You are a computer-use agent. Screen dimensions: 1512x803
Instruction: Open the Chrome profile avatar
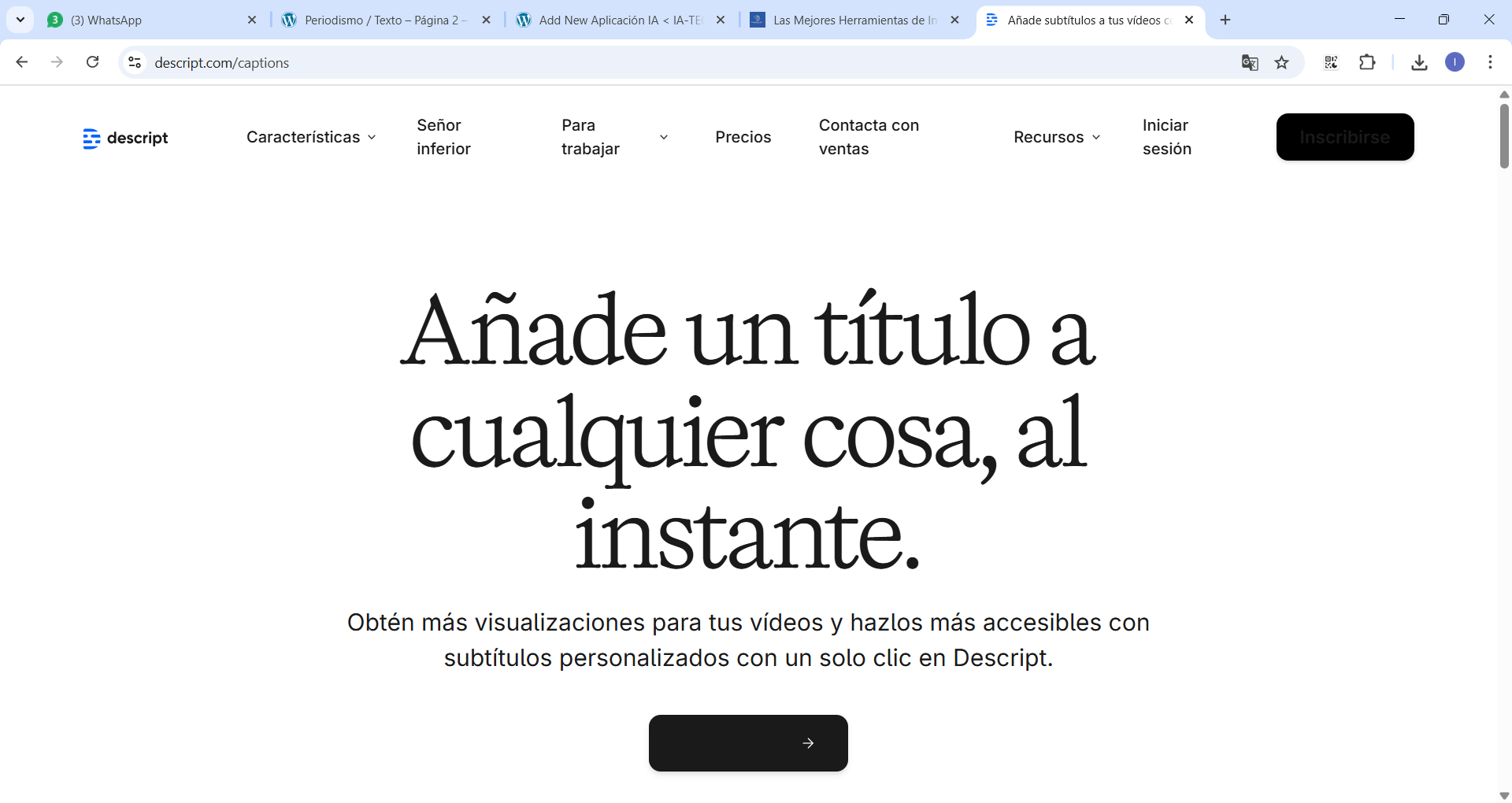coord(1455,62)
